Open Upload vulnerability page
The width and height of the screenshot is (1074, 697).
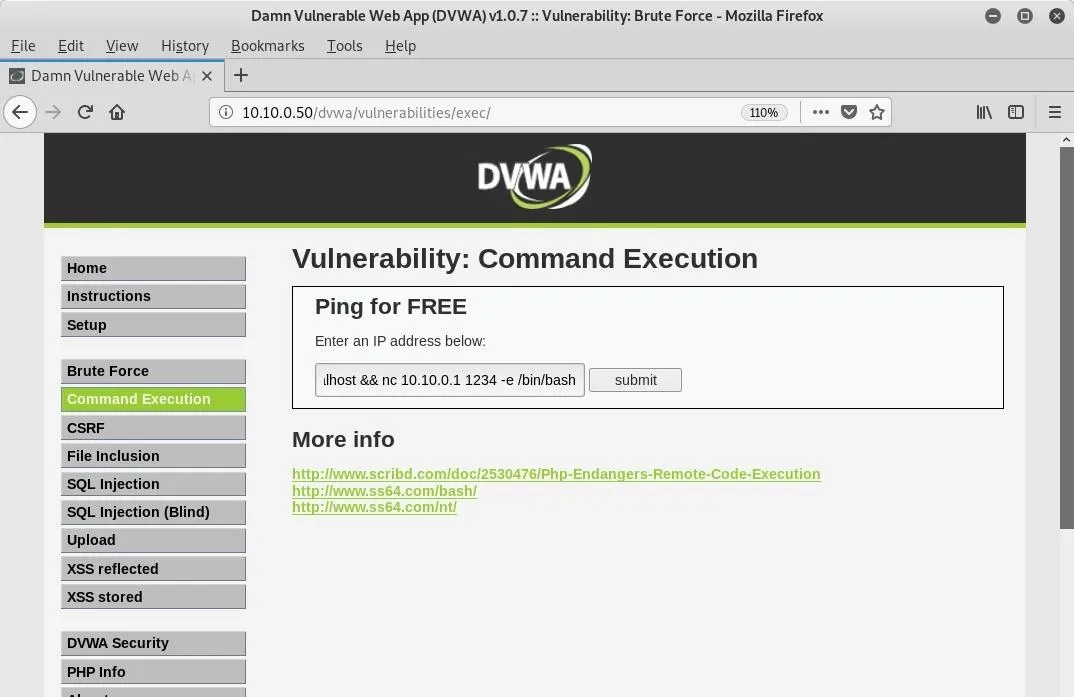click(x=153, y=540)
